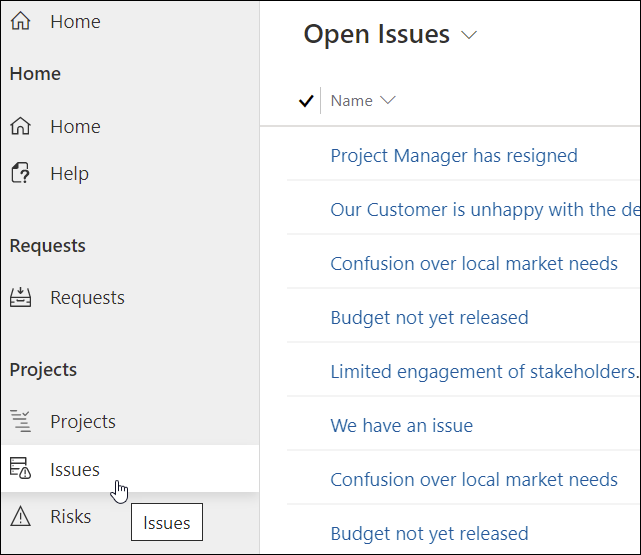Click the house icon under Home section

tap(20, 127)
